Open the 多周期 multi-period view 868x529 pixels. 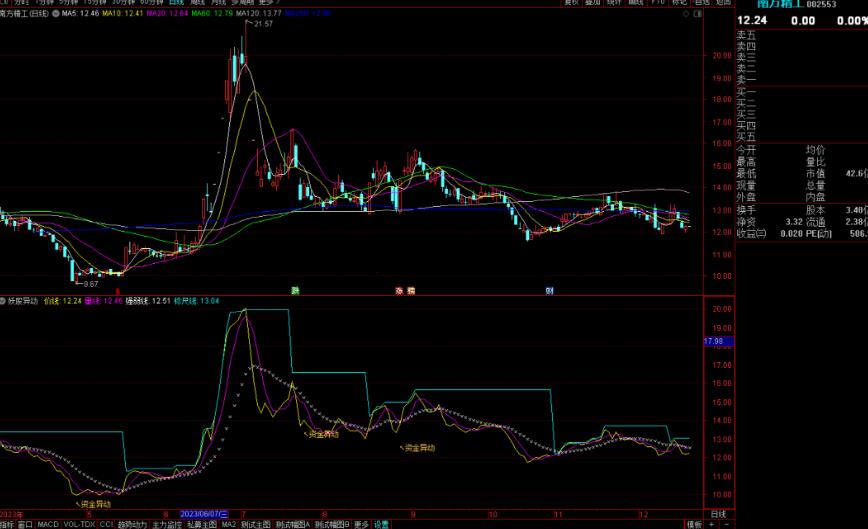coord(242,2)
